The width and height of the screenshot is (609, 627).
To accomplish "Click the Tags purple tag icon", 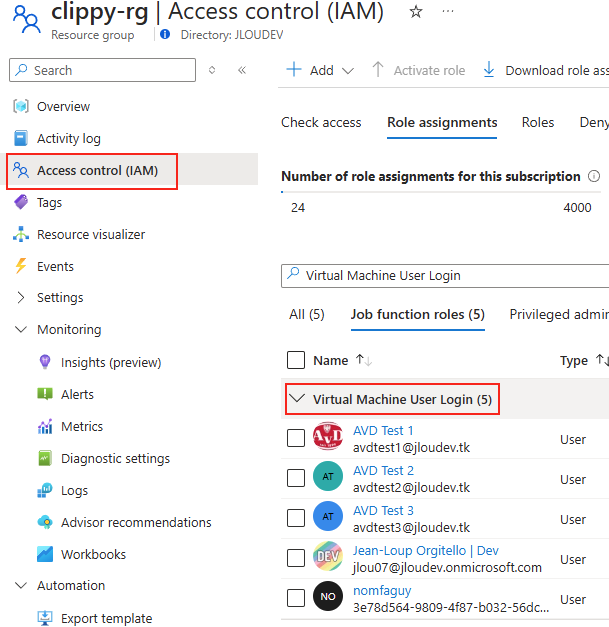I will pyautogui.click(x=21, y=202).
